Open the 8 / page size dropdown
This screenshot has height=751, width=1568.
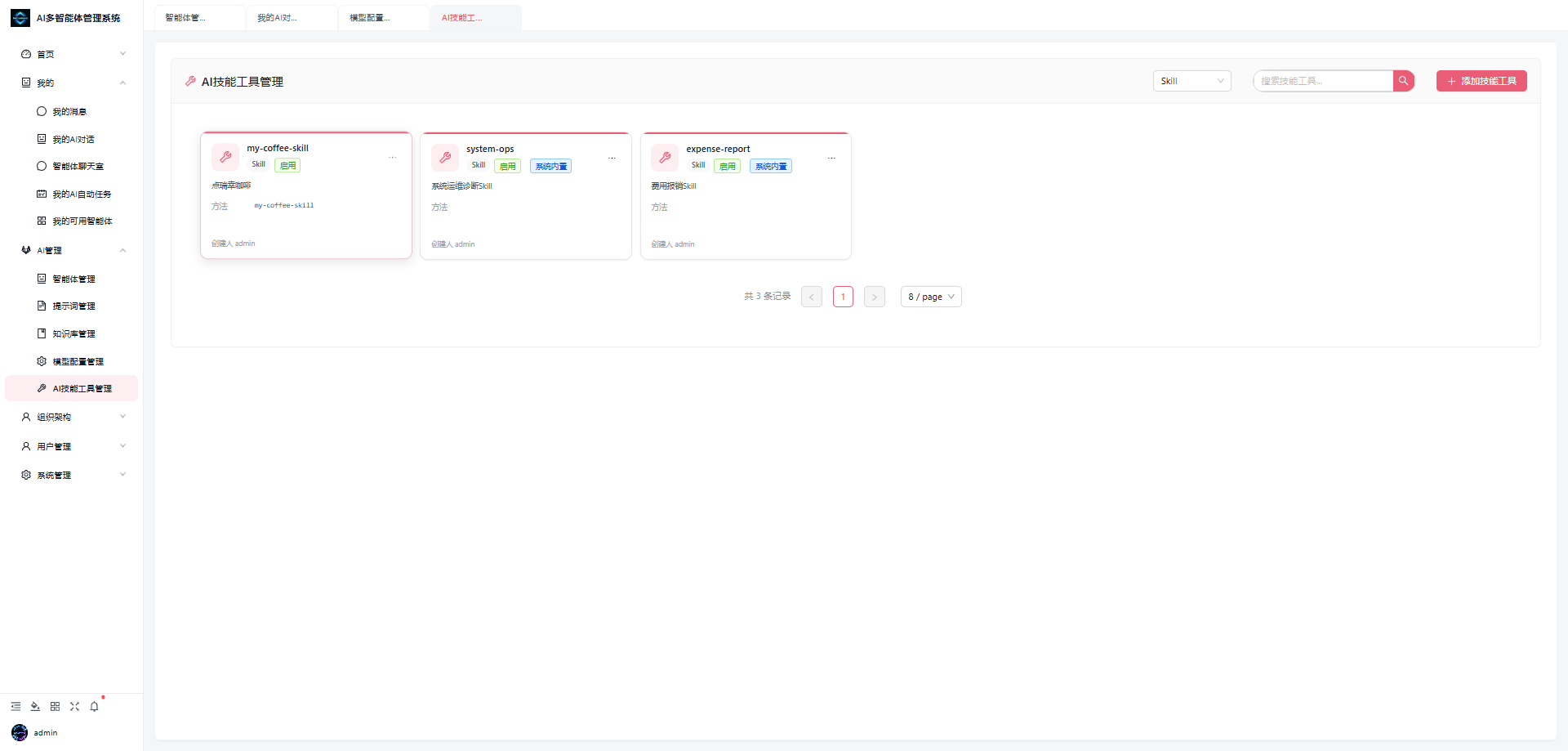coord(931,297)
